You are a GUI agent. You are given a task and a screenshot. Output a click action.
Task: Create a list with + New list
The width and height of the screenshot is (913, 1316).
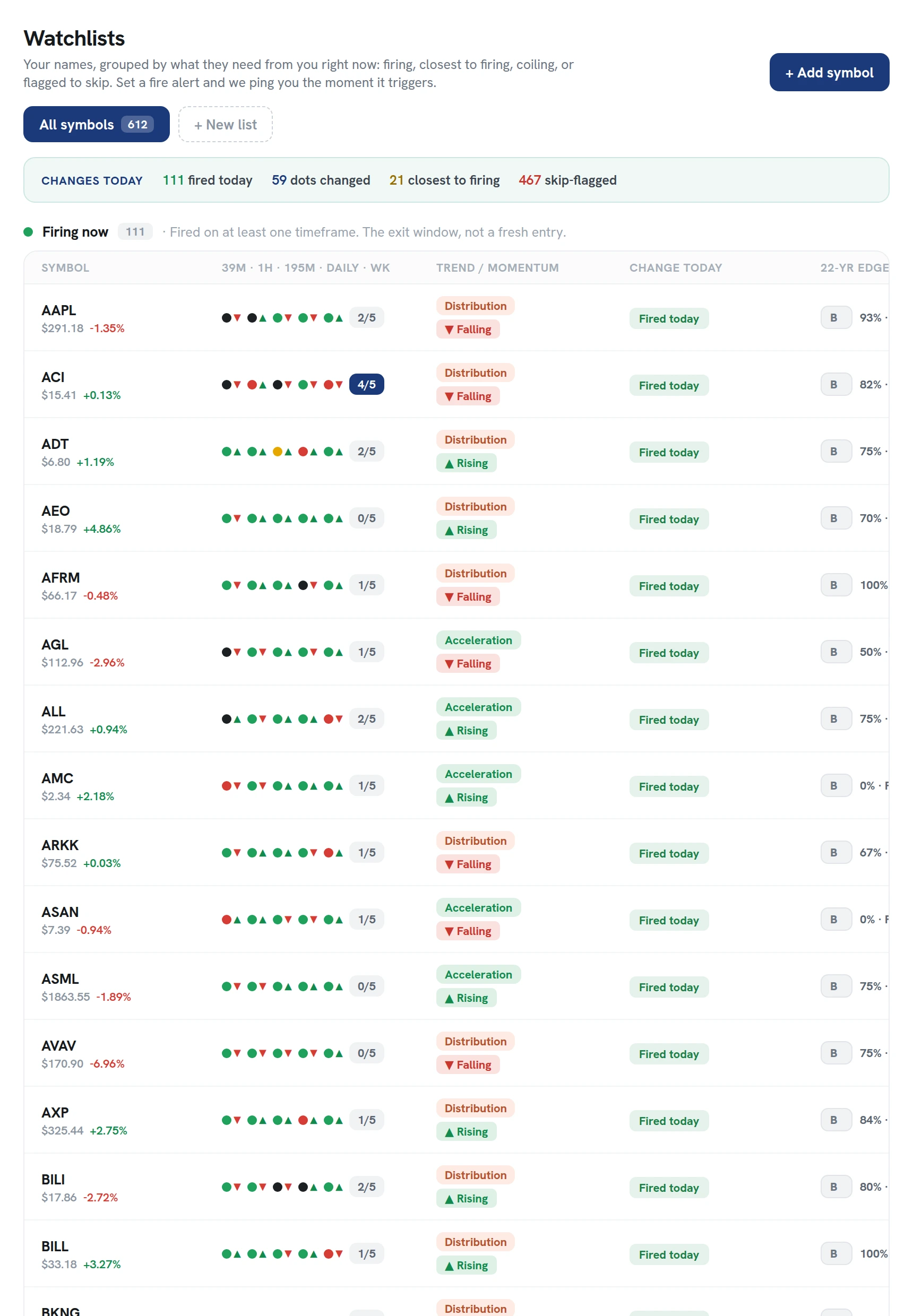pyautogui.click(x=226, y=124)
